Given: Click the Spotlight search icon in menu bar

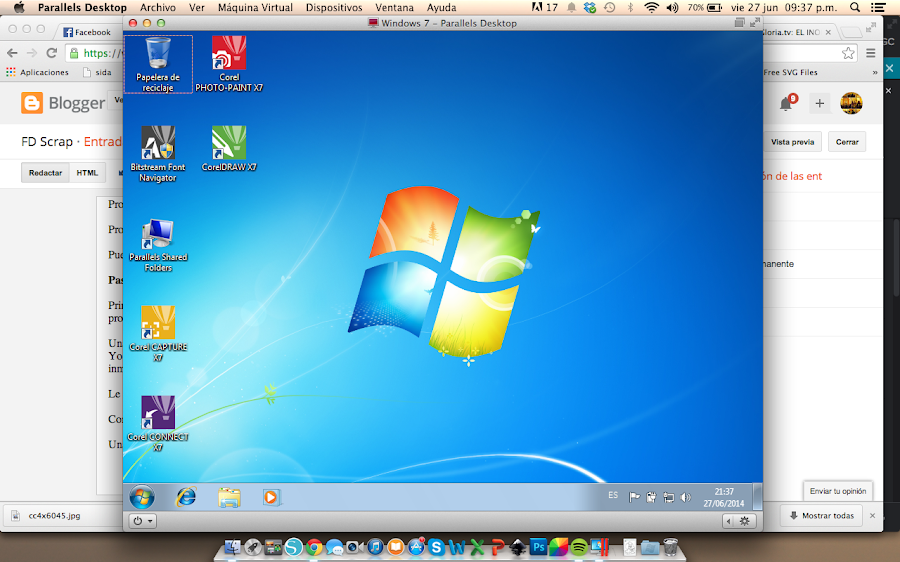Looking at the screenshot, I should click(x=855, y=7).
